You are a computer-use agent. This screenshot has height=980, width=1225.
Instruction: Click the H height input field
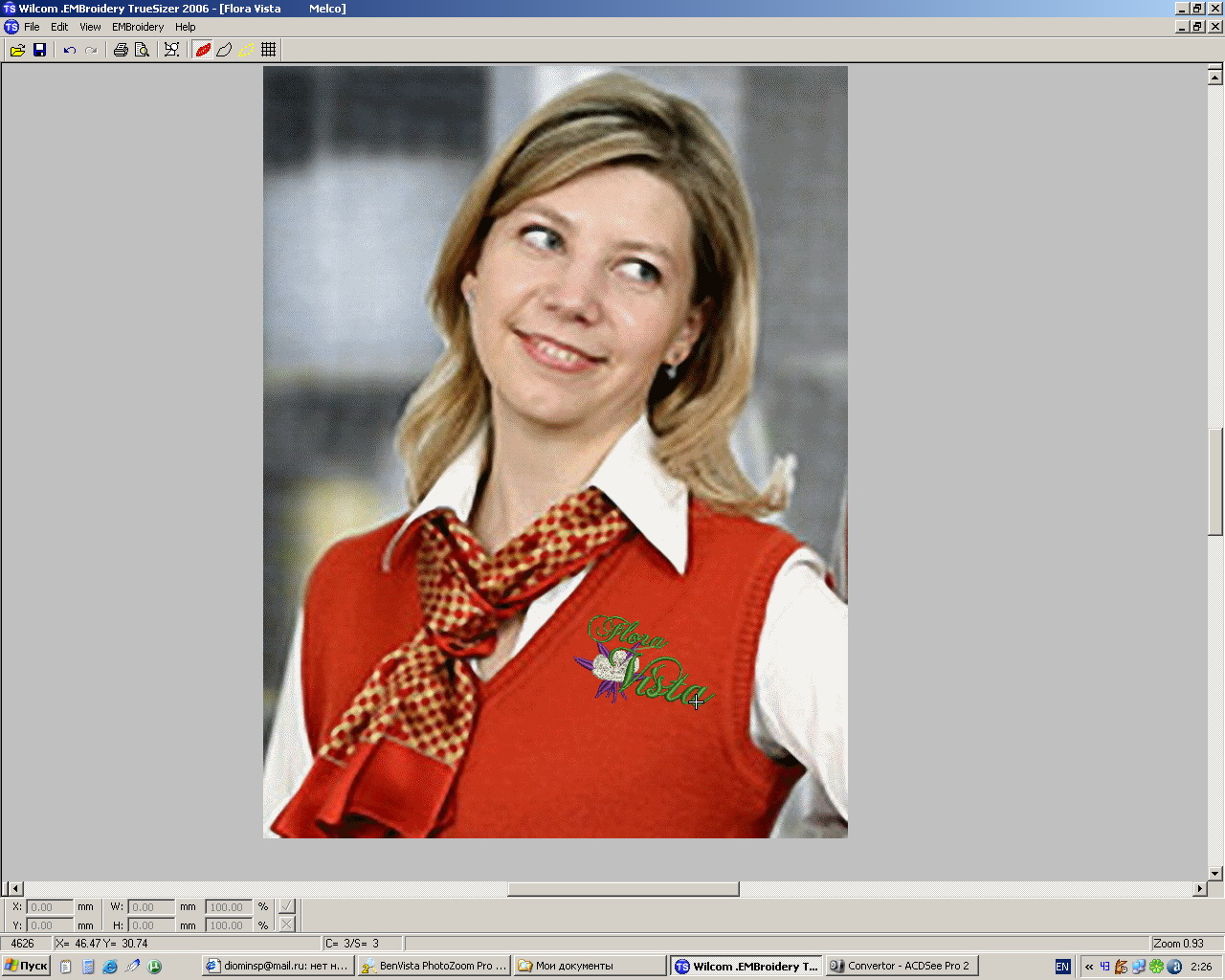point(151,925)
